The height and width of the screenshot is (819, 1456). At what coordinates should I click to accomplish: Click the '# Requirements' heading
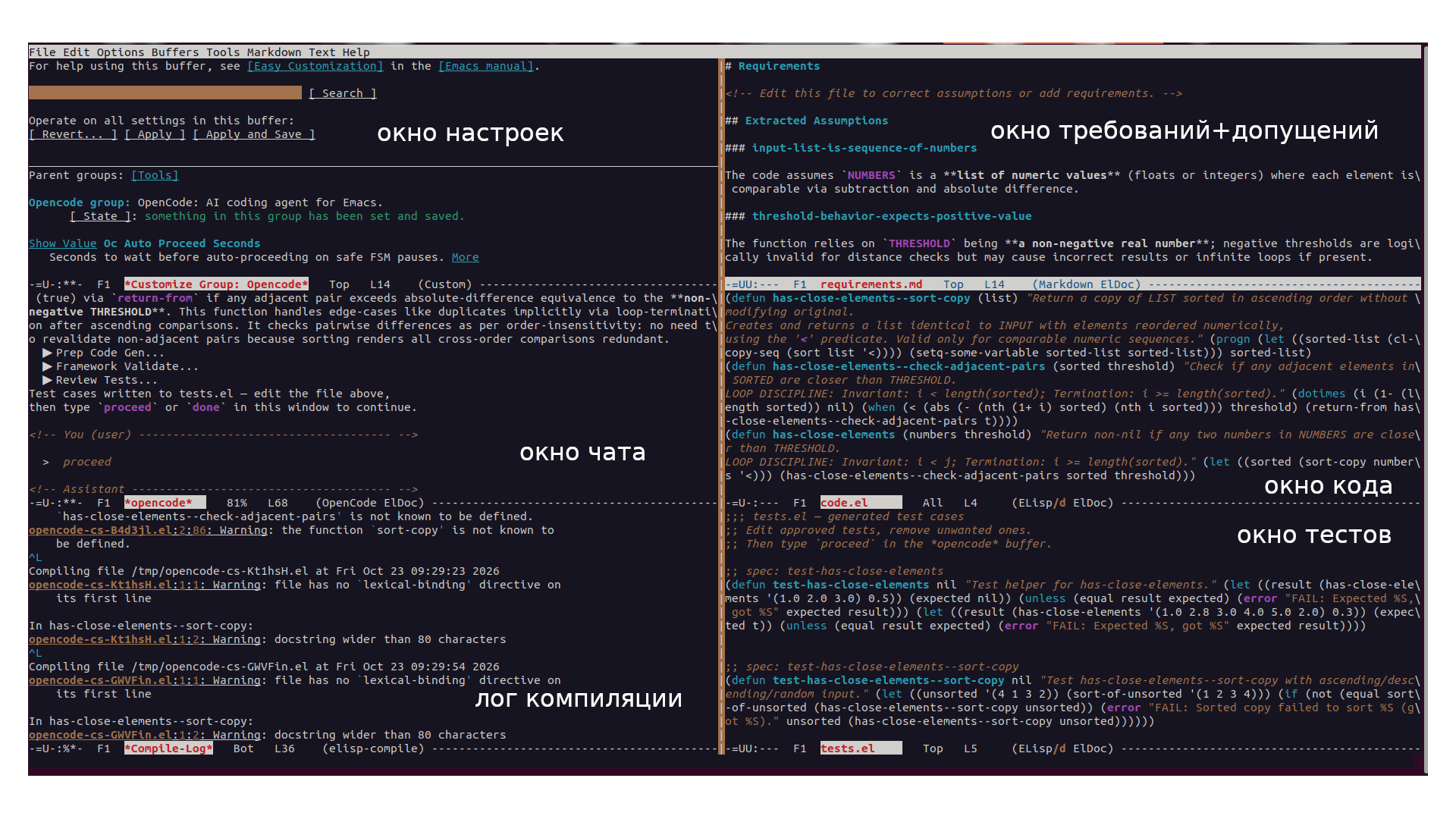click(x=772, y=66)
